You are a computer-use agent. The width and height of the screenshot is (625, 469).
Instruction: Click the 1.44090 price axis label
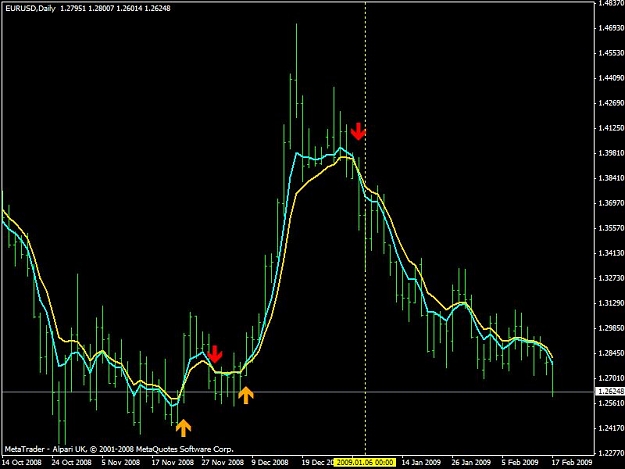pos(611,78)
